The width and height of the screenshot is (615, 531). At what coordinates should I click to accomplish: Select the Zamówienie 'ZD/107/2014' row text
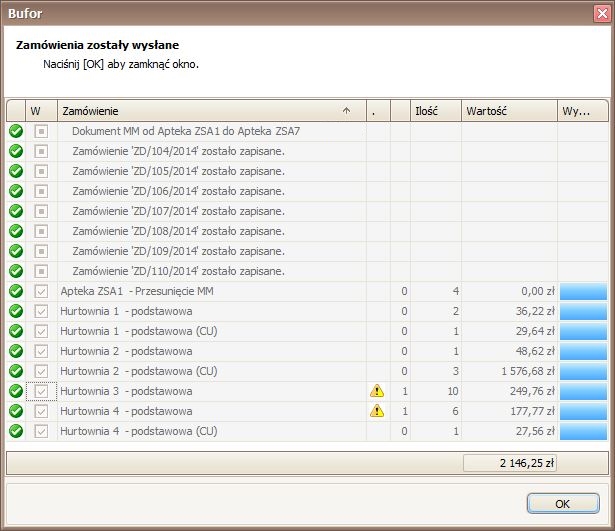click(178, 211)
